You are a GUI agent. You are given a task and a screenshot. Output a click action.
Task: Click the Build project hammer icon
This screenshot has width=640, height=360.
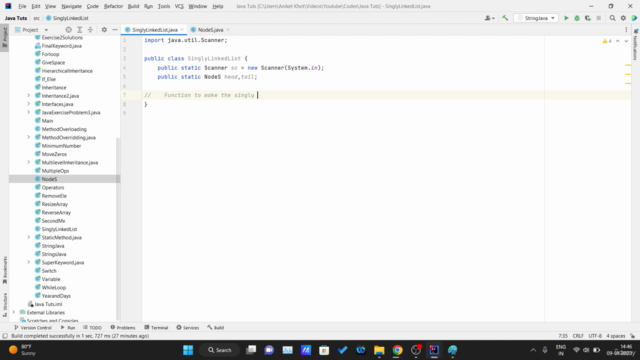pos(505,18)
